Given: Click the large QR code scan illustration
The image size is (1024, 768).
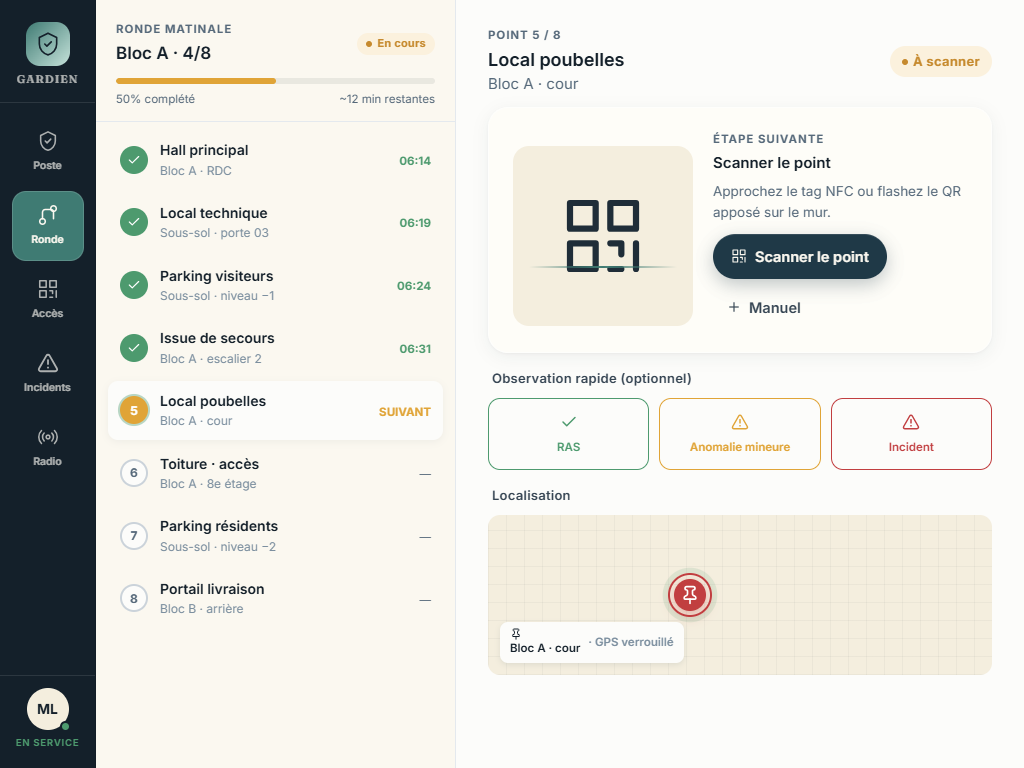Looking at the screenshot, I should pos(603,236).
